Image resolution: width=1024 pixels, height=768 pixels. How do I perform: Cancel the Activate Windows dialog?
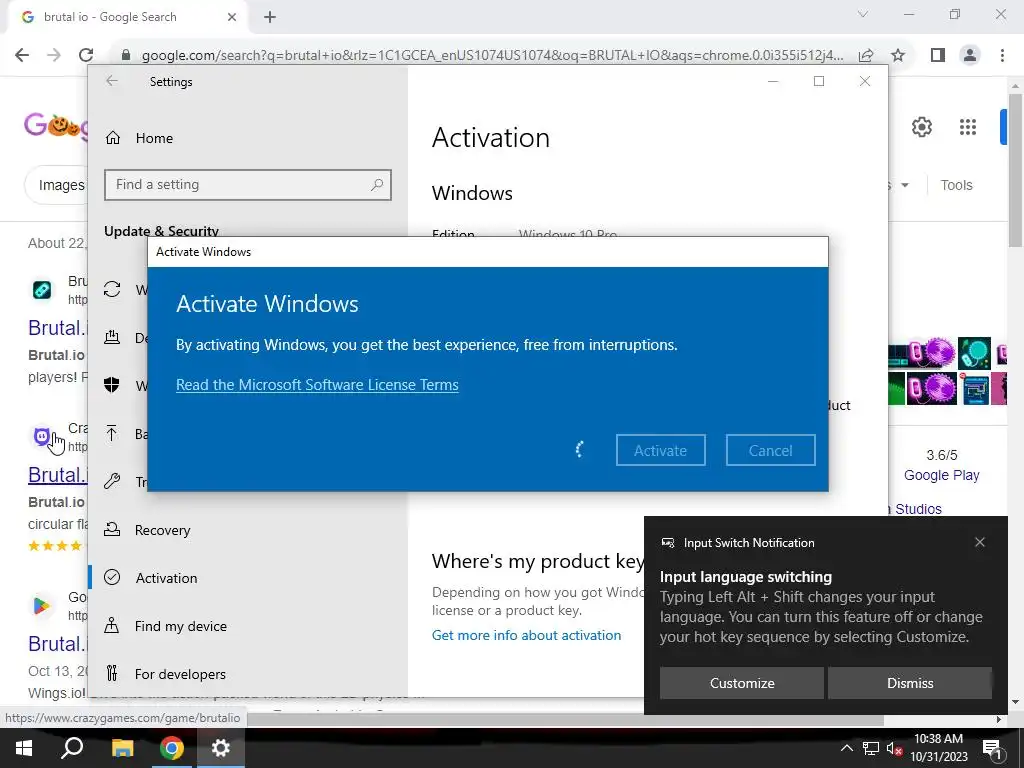click(x=770, y=450)
